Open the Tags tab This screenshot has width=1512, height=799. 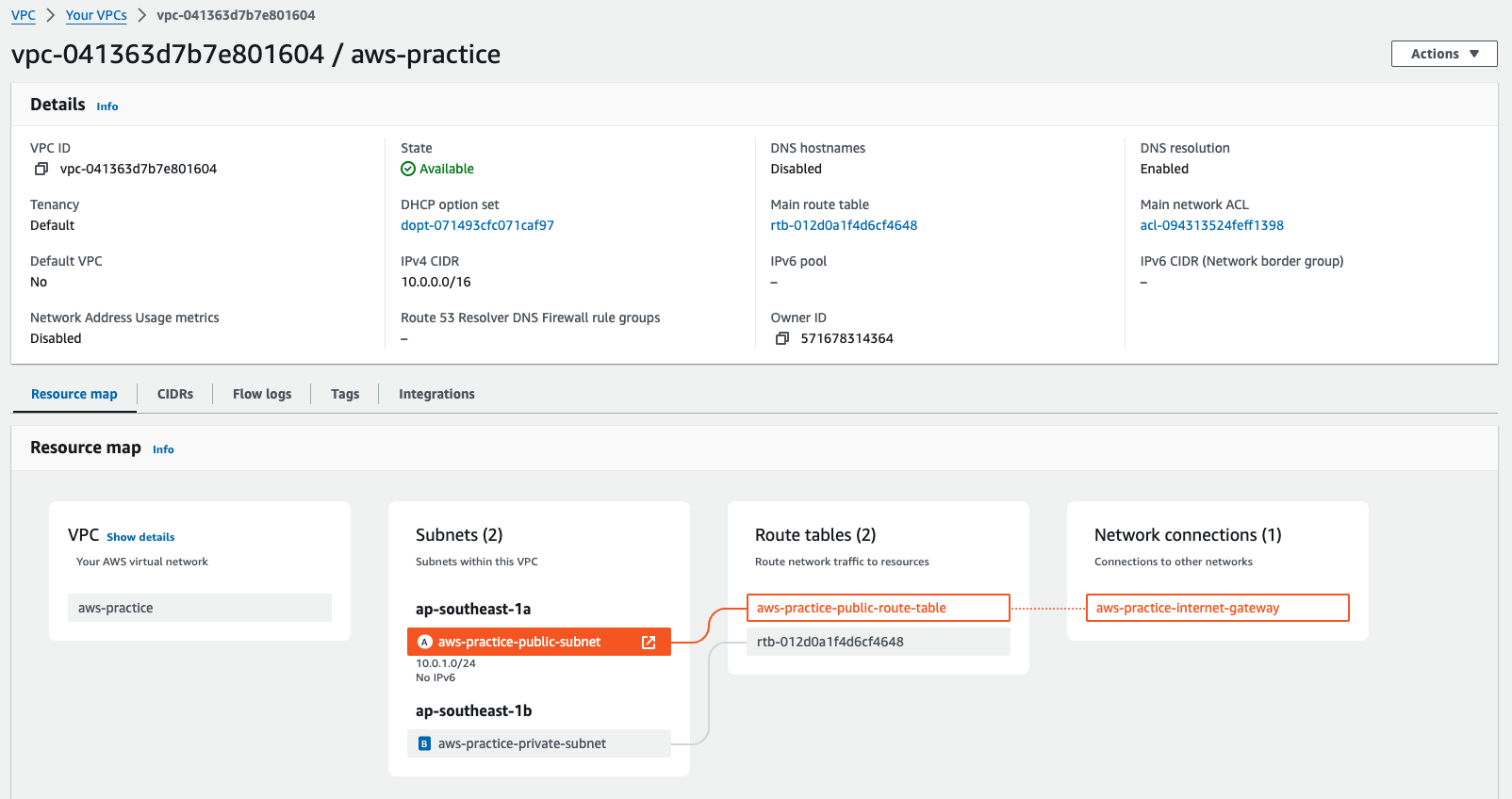coord(345,394)
